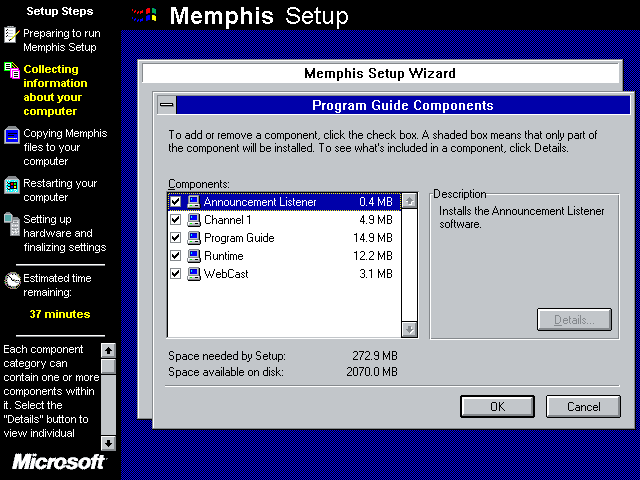The height and width of the screenshot is (480, 640).
Task: Click the 37 minutes time estimate
Action: (60, 314)
